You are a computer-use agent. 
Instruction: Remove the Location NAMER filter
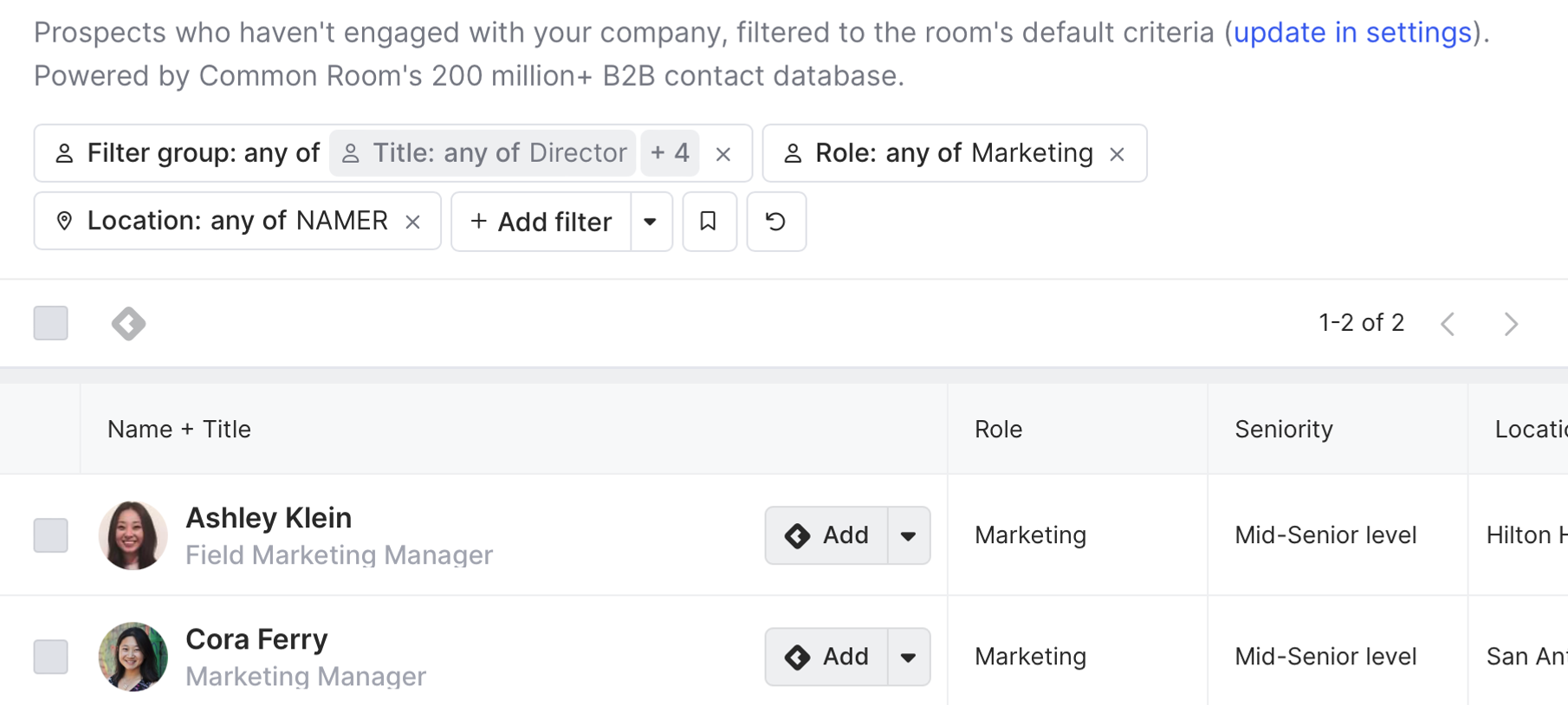(413, 222)
